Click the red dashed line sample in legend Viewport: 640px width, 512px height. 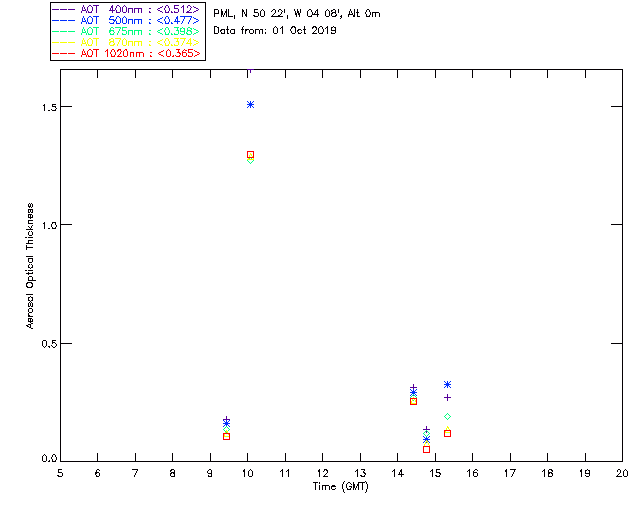pyautogui.click(x=64, y=53)
